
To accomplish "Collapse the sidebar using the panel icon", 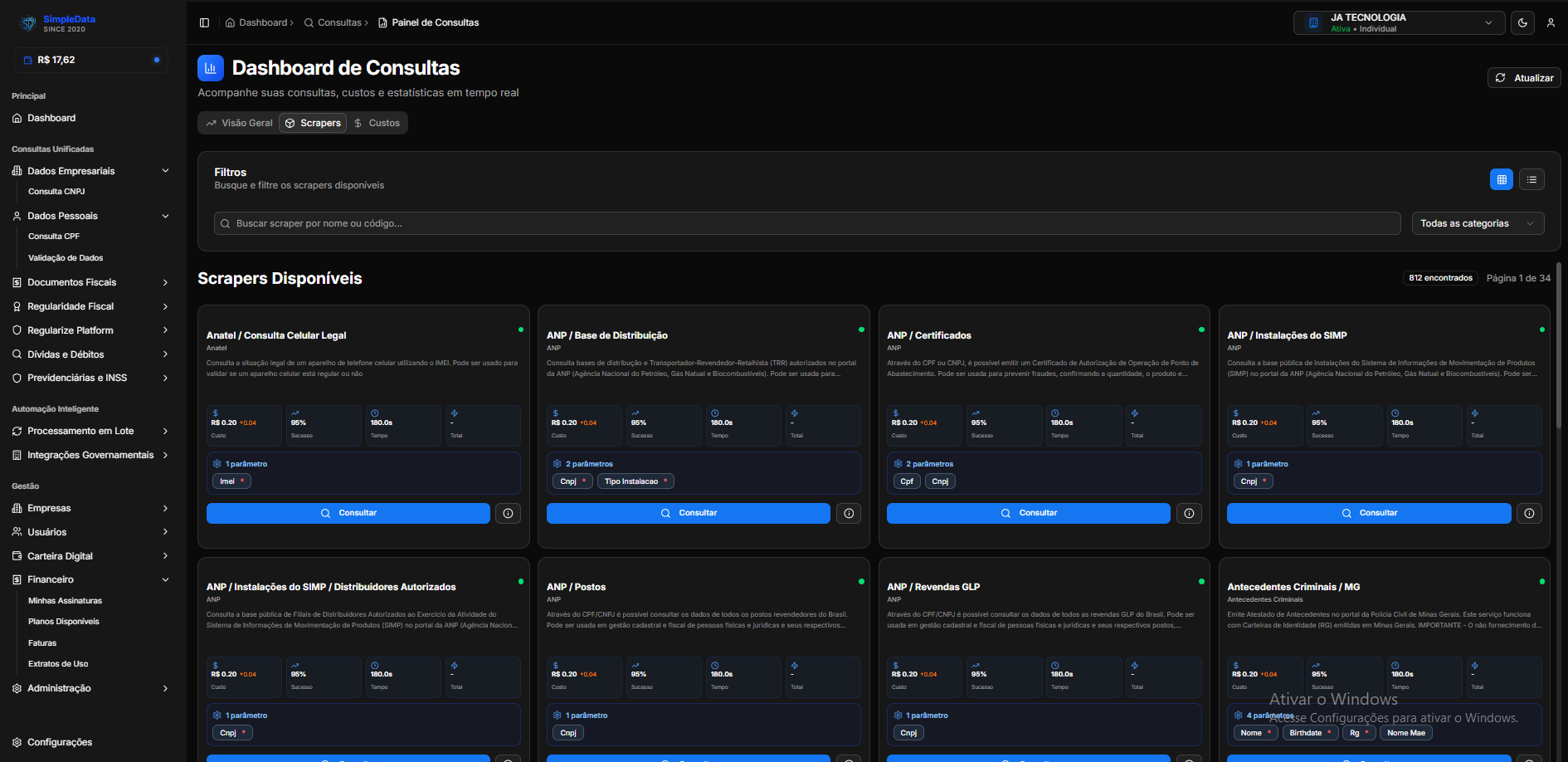I will 204,22.
